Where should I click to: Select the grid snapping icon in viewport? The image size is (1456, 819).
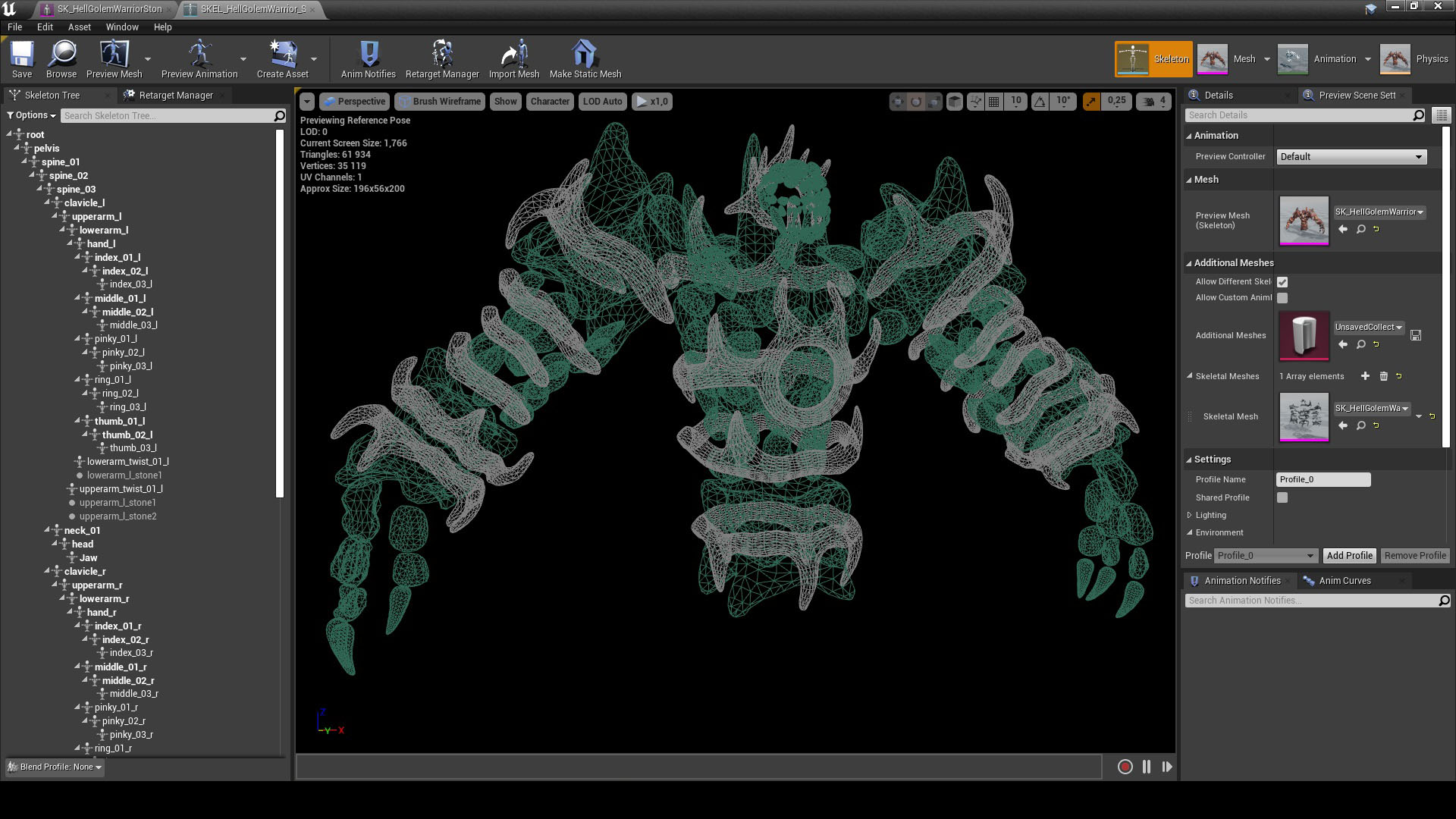[x=994, y=101]
